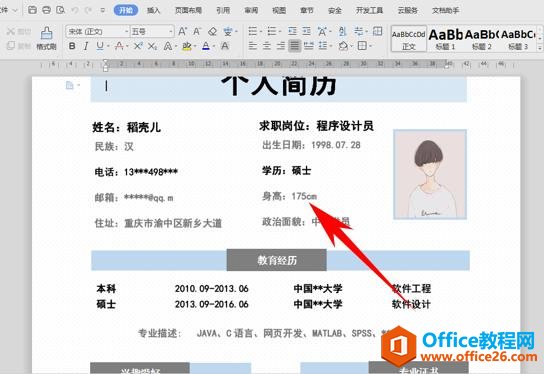Toggle superscript X² formatting

138,46
